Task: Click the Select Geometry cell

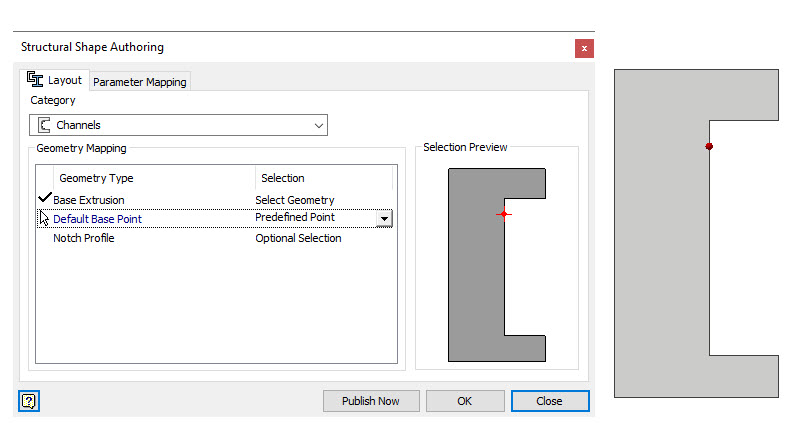Action: pos(295,200)
